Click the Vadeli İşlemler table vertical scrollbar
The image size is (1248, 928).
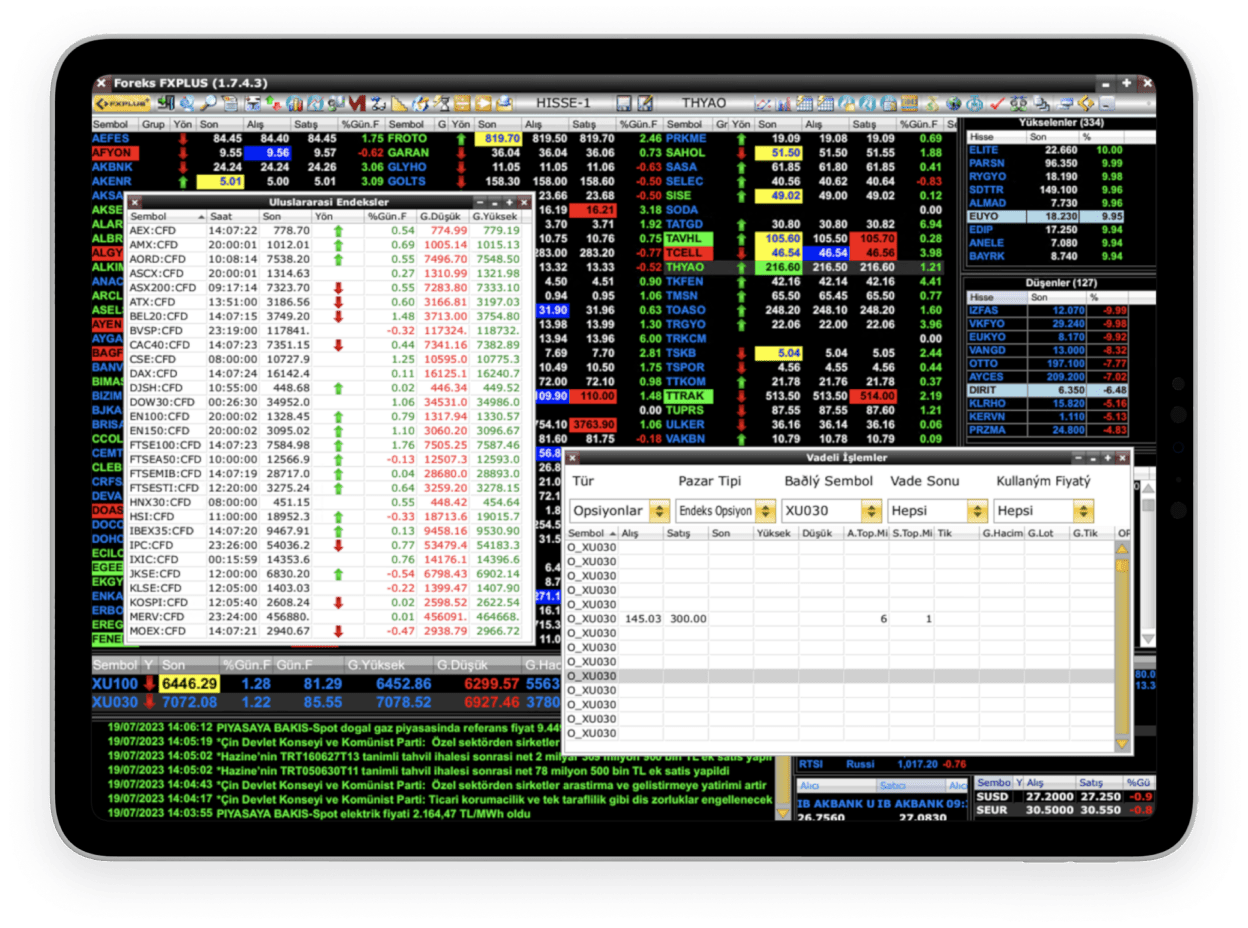1122,640
